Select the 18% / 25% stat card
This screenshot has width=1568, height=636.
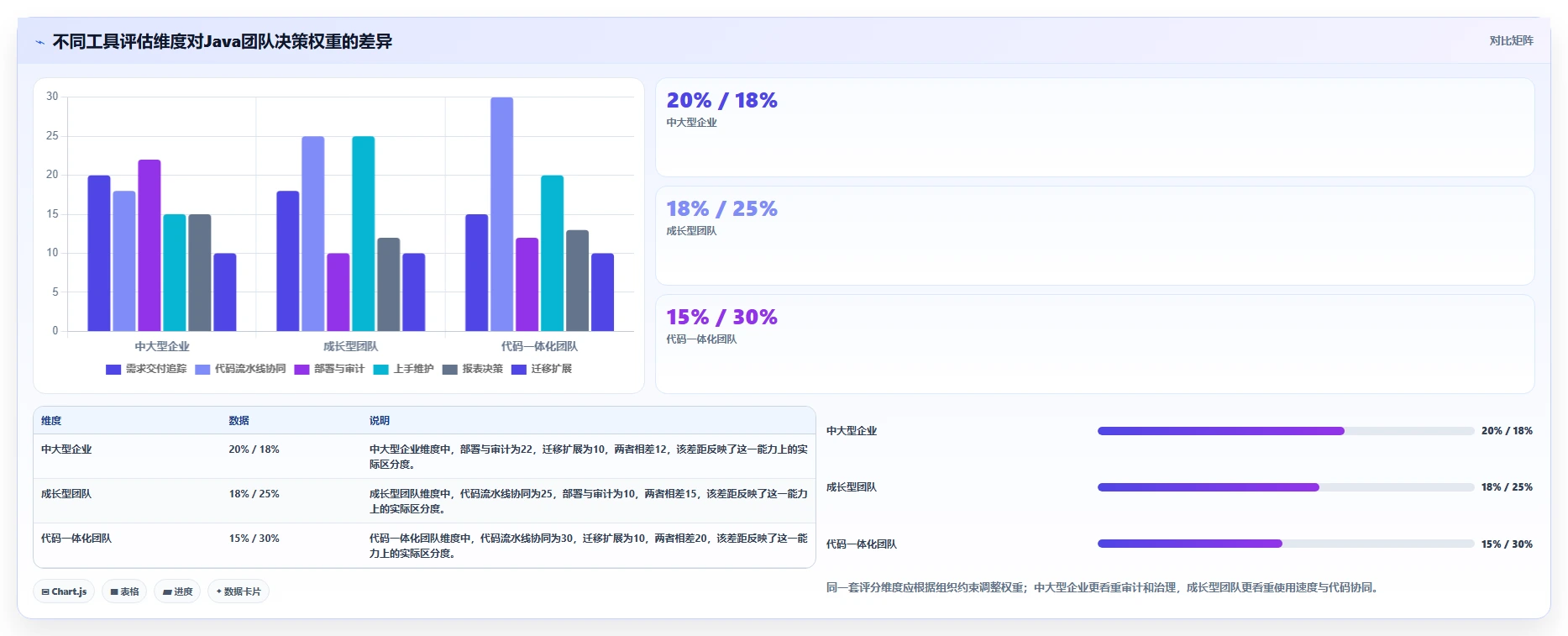point(1095,236)
